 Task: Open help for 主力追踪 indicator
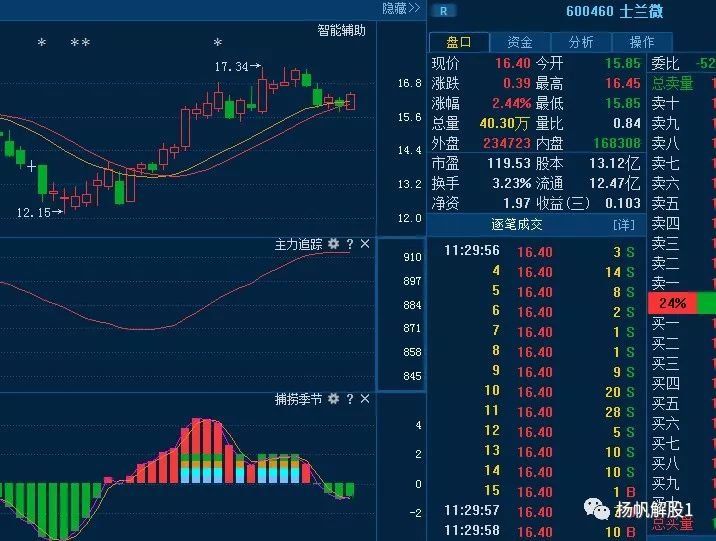350,244
